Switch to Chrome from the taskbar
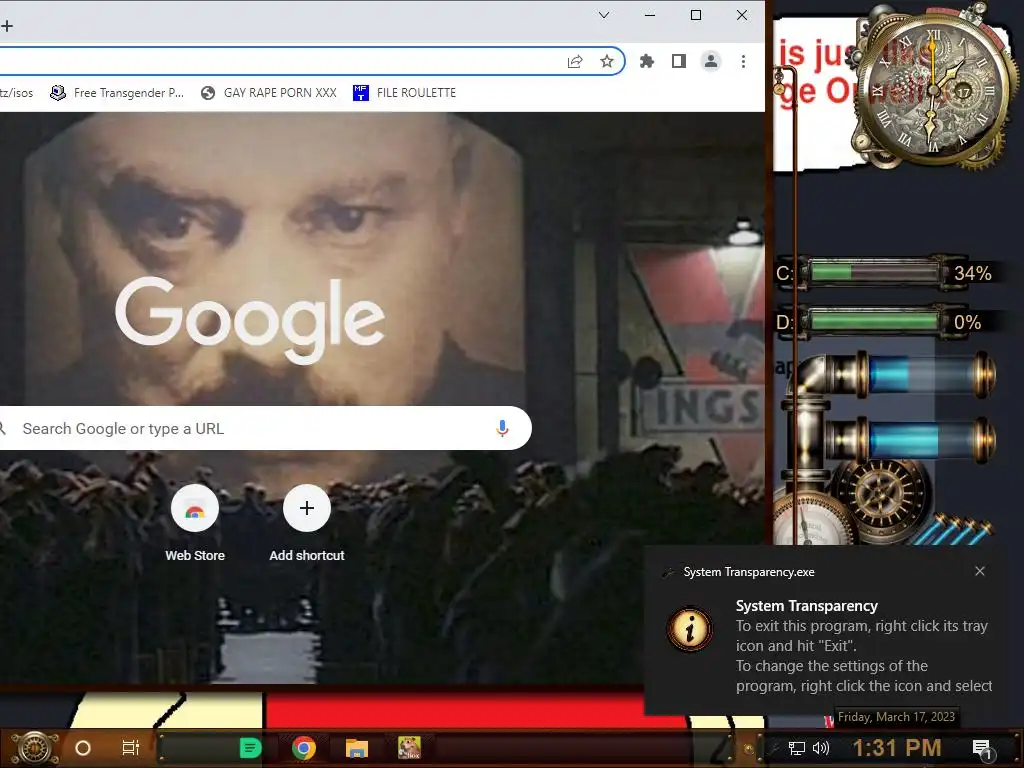Viewport: 1024px width, 768px height. (304, 748)
